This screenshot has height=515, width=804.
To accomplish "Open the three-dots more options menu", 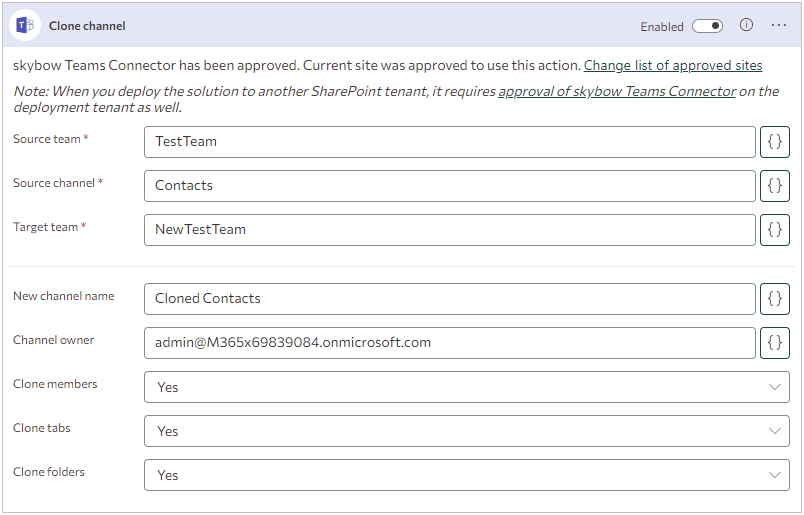I will point(779,25).
